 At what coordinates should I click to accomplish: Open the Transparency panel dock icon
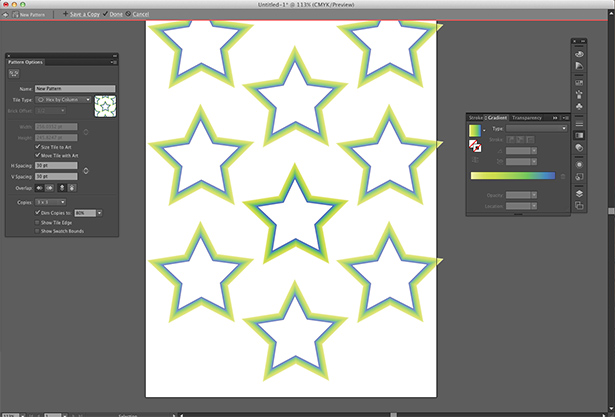coord(579,147)
